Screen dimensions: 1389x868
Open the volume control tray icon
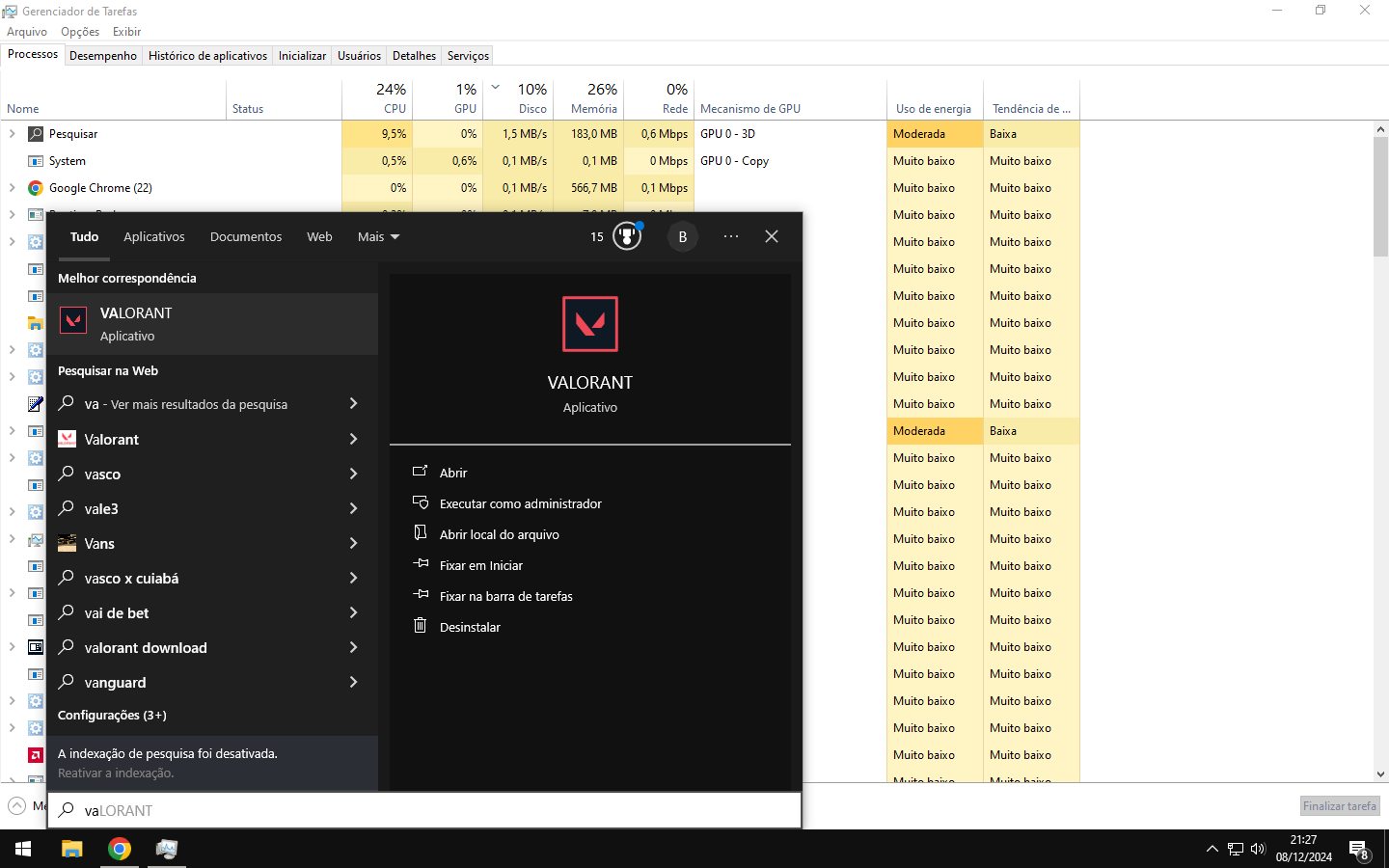point(1258,849)
